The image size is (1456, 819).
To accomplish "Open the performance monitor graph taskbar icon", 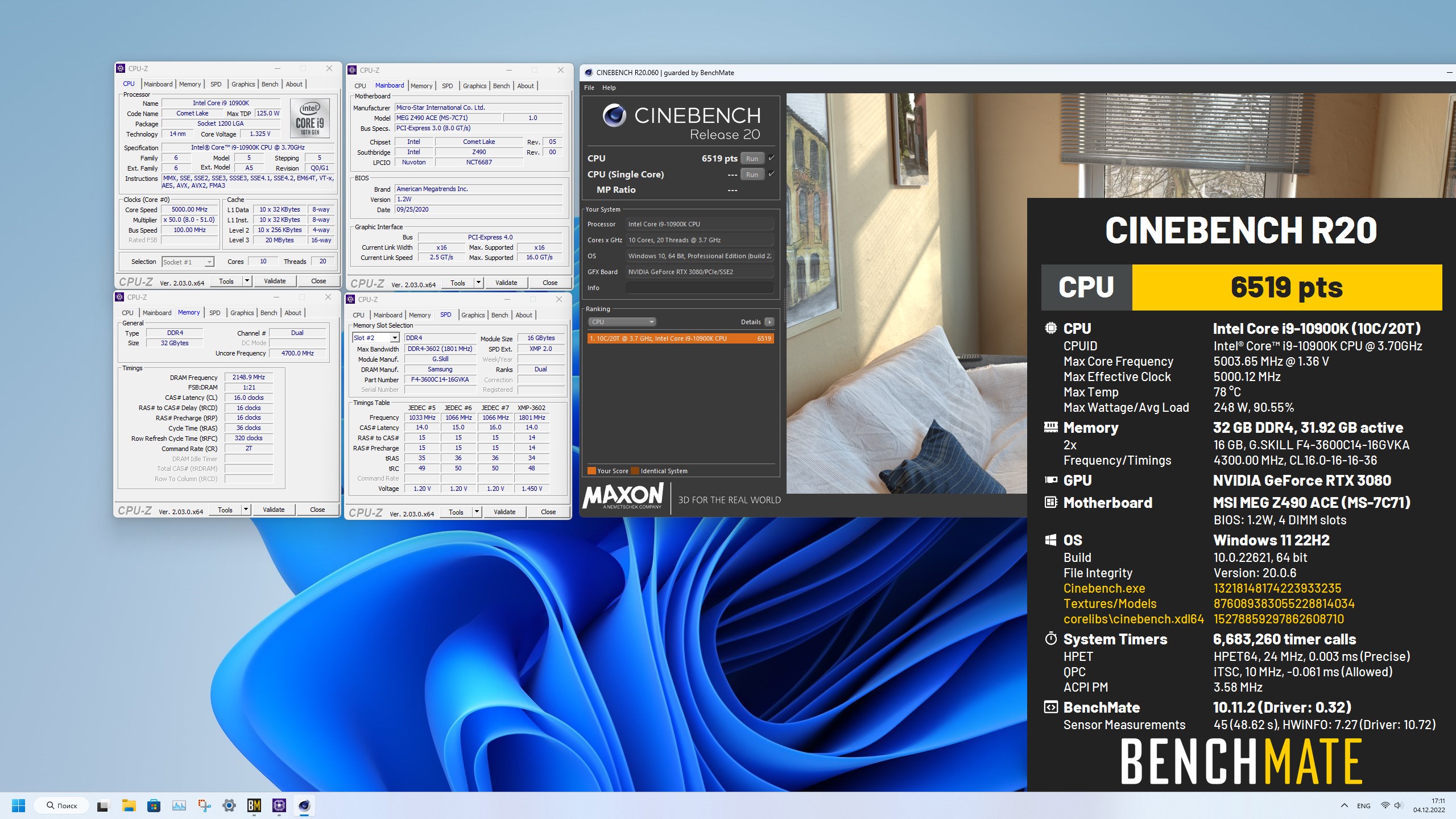I will [x=179, y=805].
